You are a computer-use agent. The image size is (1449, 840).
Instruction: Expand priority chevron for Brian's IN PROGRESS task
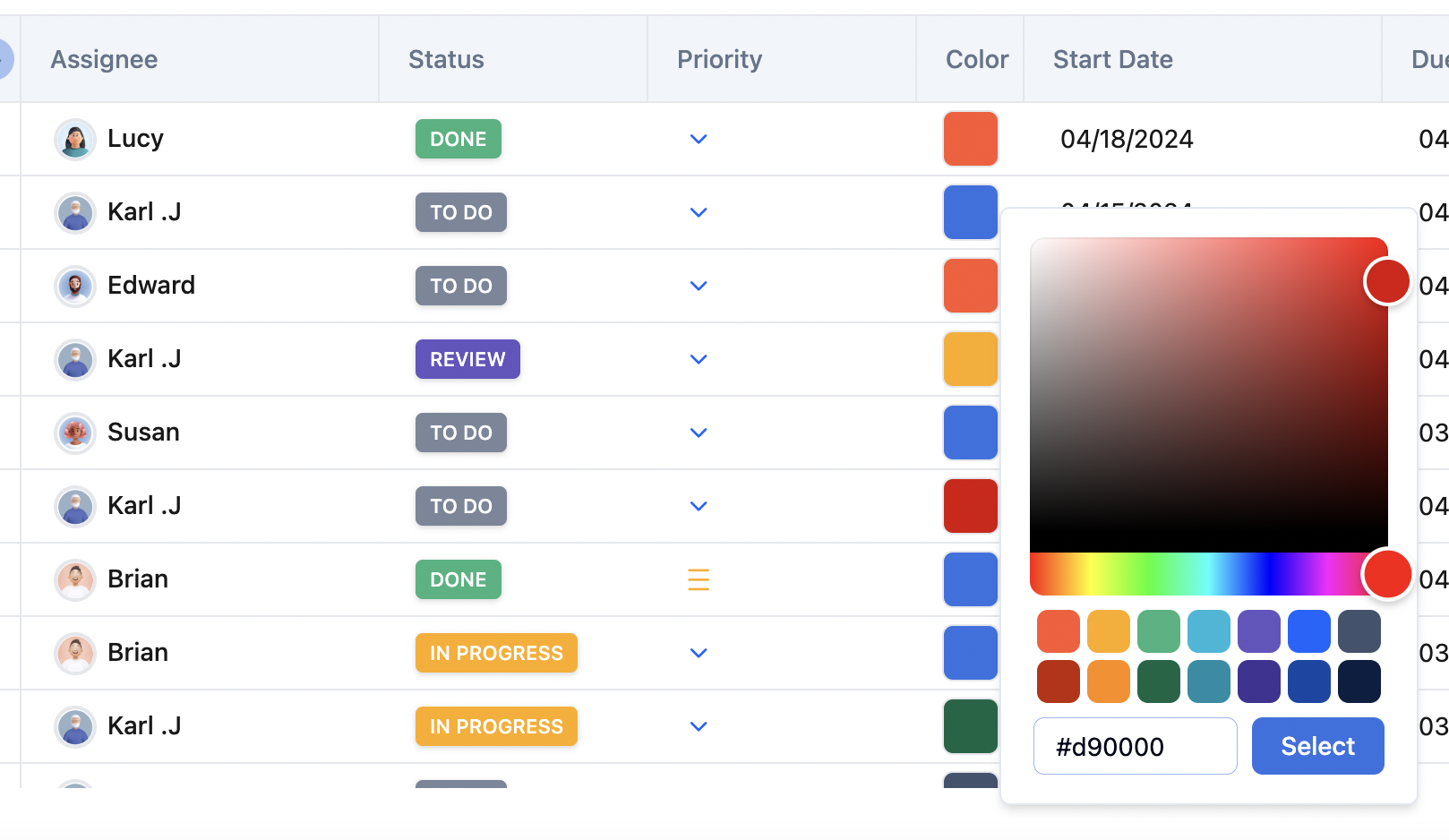click(699, 653)
